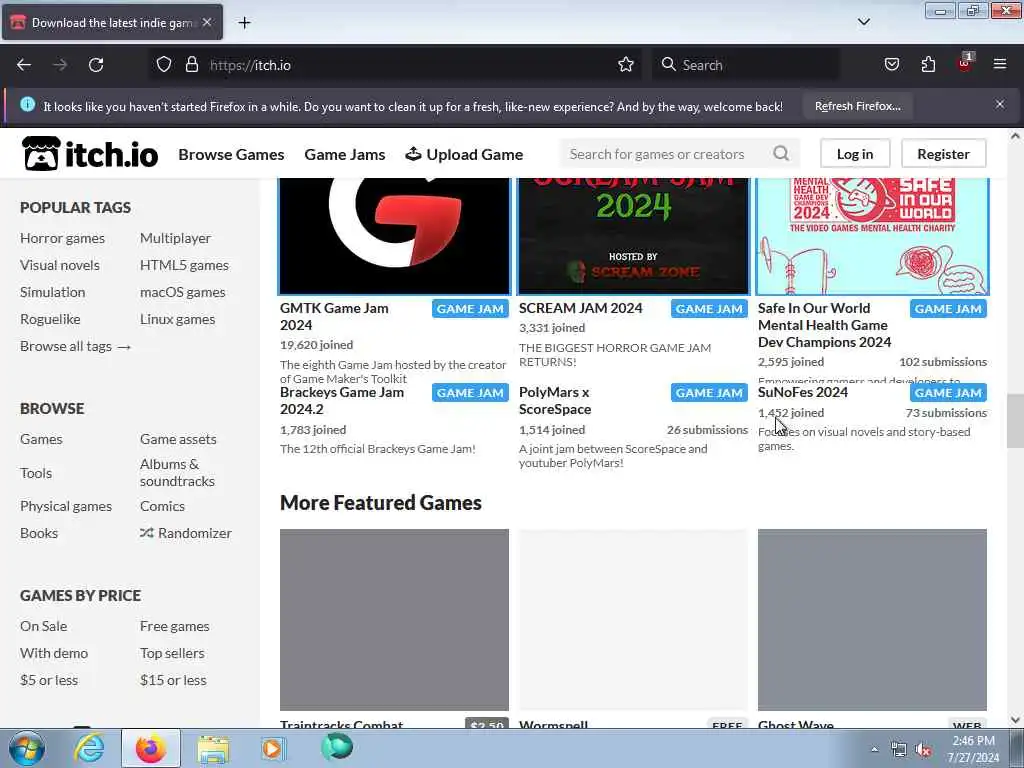Open PolyMars x ScoreSpace jam link

pos(555,400)
